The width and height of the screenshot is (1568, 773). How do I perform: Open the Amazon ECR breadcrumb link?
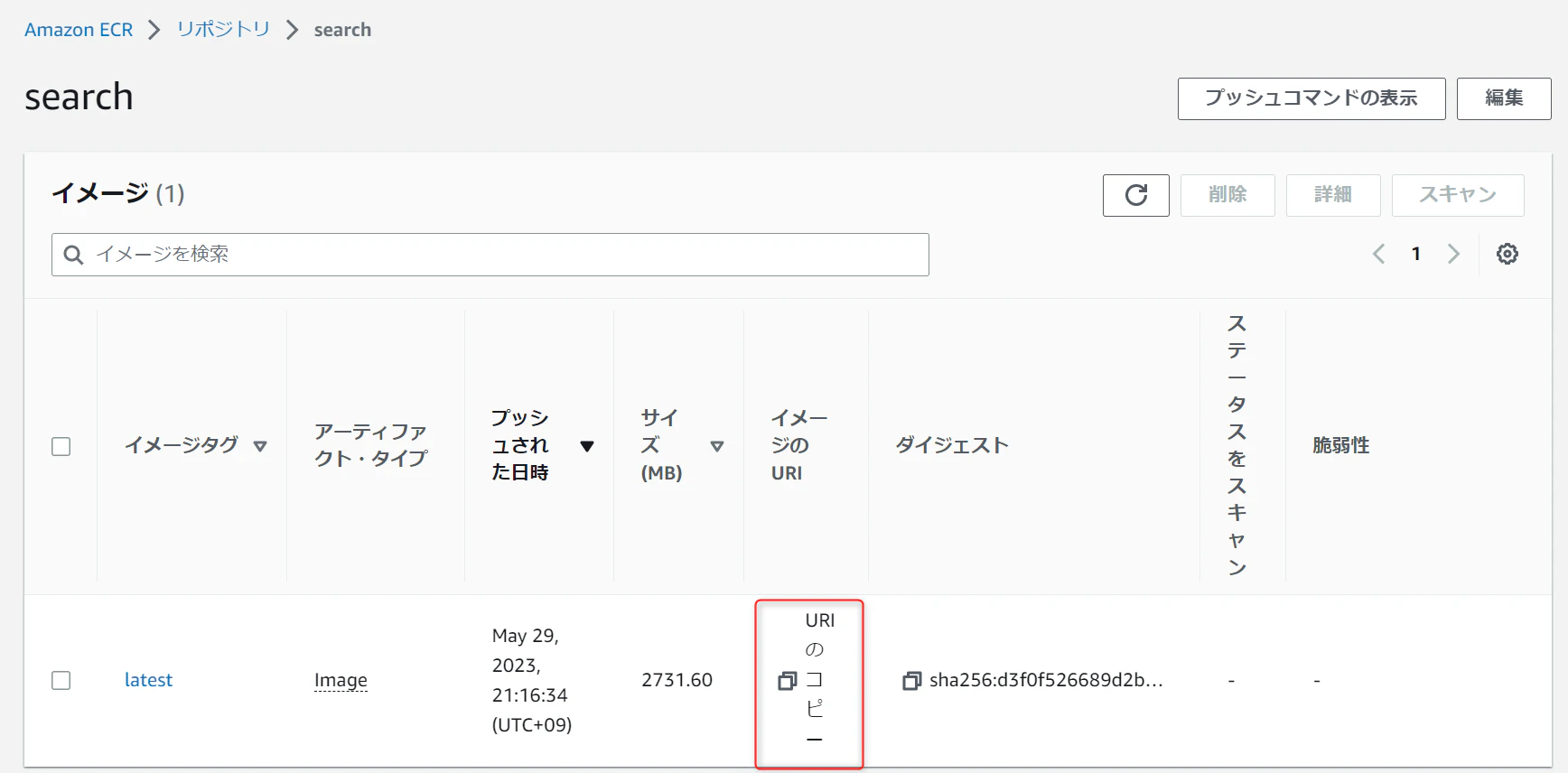click(x=79, y=30)
